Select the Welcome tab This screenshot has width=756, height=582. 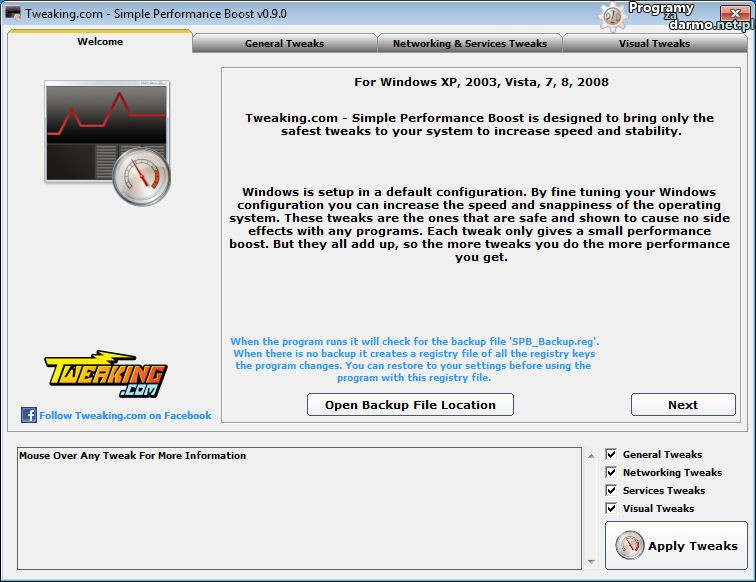point(100,42)
